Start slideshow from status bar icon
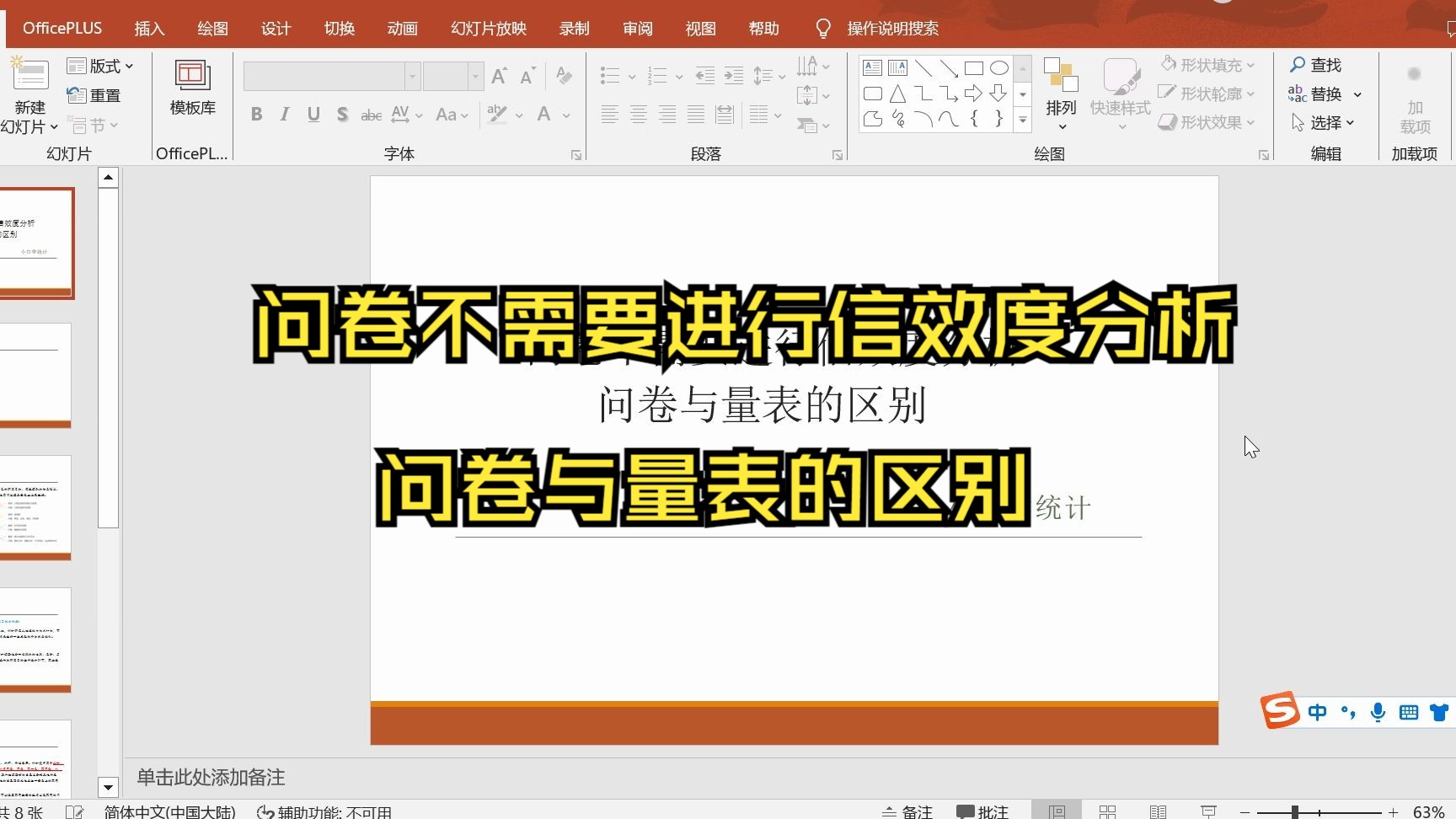Viewport: 1456px width, 819px height. (1208, 811)
